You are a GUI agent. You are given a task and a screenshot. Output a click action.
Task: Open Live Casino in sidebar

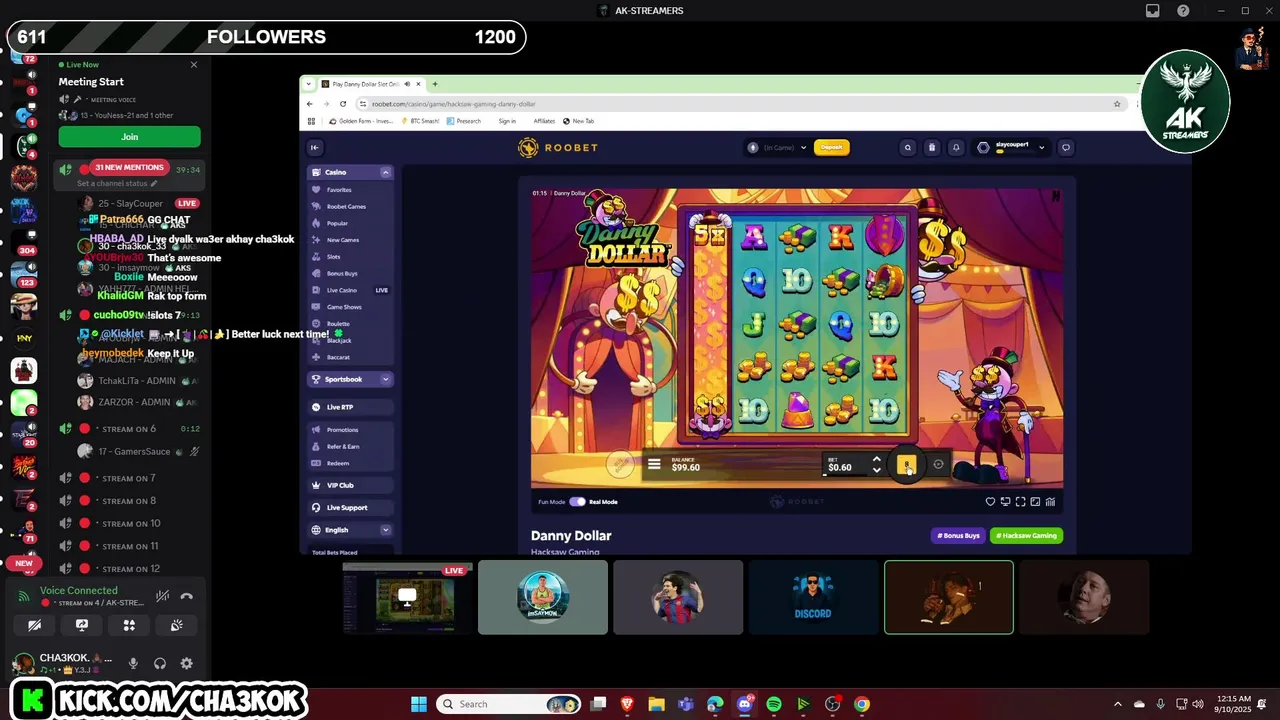(x=342, y=290)
